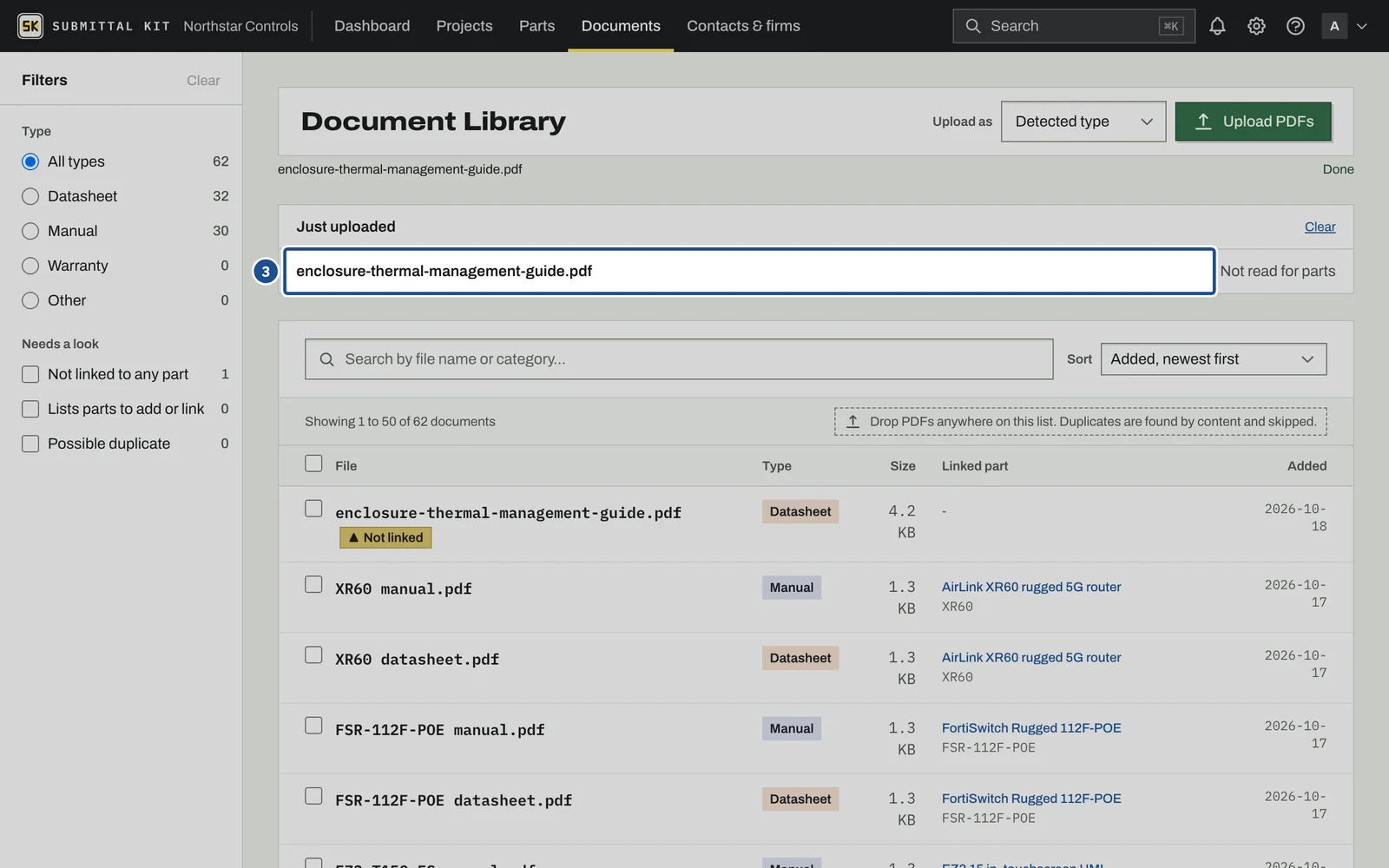Toggle the Possible duplicate filter

point(30,444)
